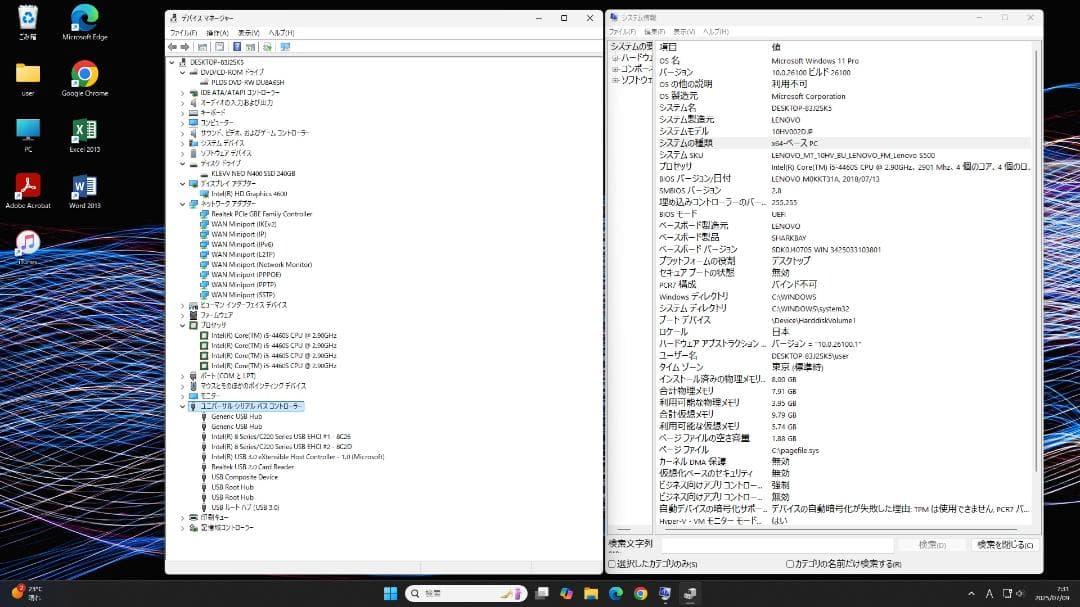The image size is (1080, 607).
Task: Click the back arrow in Device Manager toolbar
Action: pos(172,47)
